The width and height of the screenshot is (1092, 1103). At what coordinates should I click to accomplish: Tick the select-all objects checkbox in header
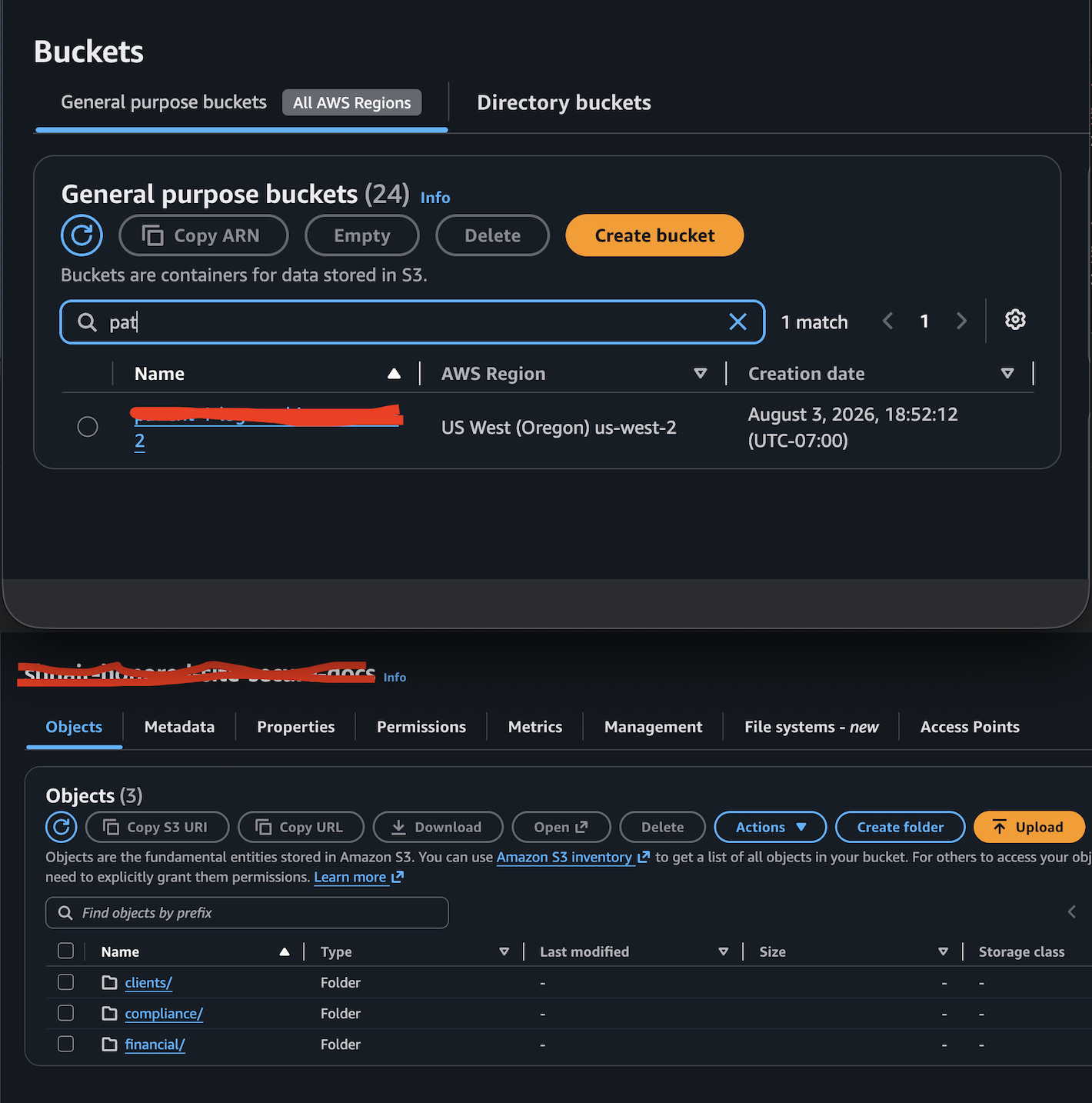point(66,951)
